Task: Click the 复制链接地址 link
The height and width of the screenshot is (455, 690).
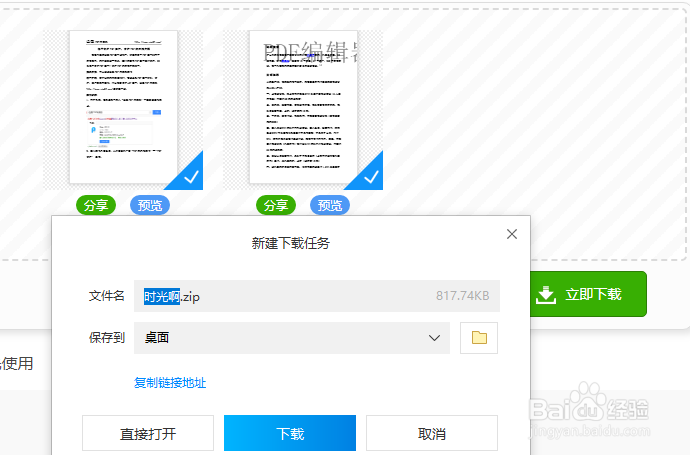Action: point(170,383)
